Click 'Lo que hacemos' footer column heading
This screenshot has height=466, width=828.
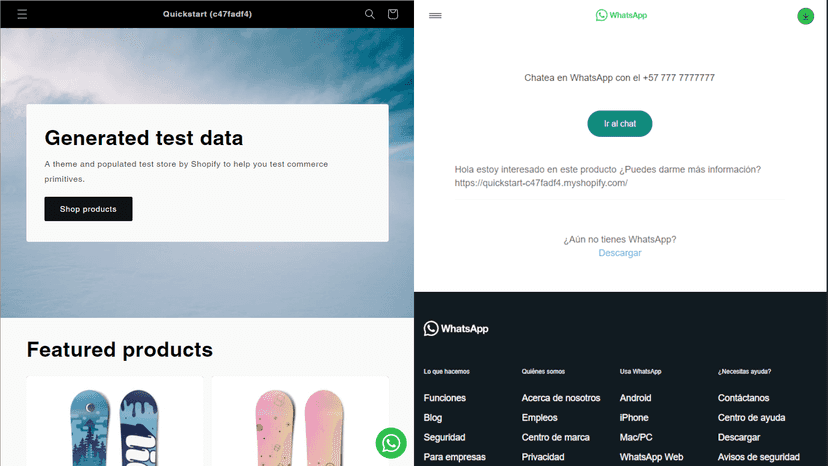point(446,371)
